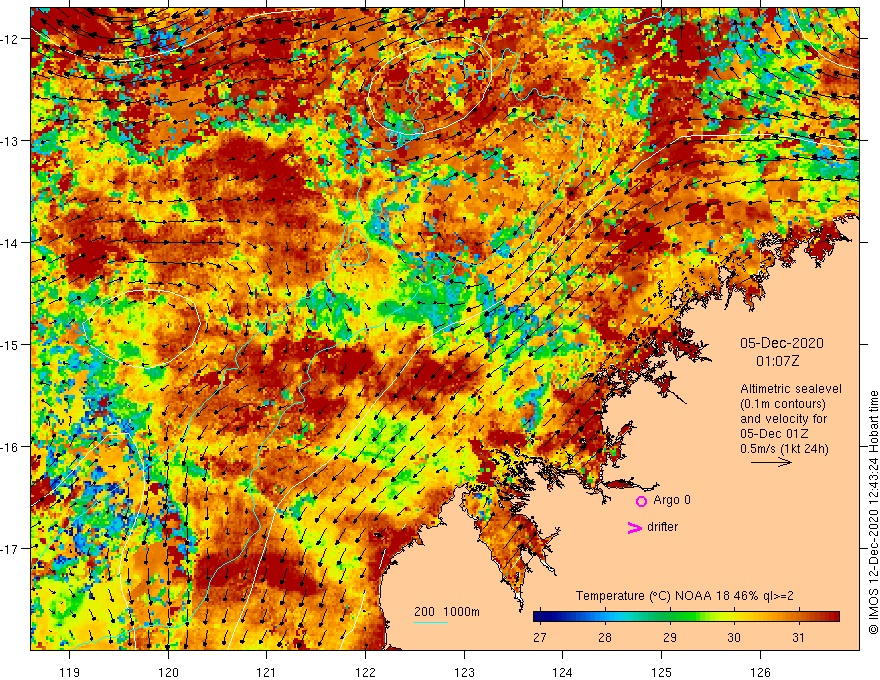The height and width of the screenshot is (680, 880).
Task: Click the 'drifter' legend label
Action: pyautogui.click(x=662, y=527)
